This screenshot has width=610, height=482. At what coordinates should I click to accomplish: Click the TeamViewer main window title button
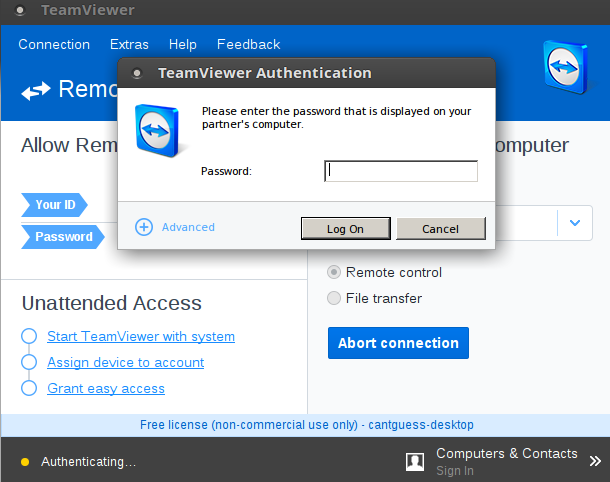(x=20, y=11)
